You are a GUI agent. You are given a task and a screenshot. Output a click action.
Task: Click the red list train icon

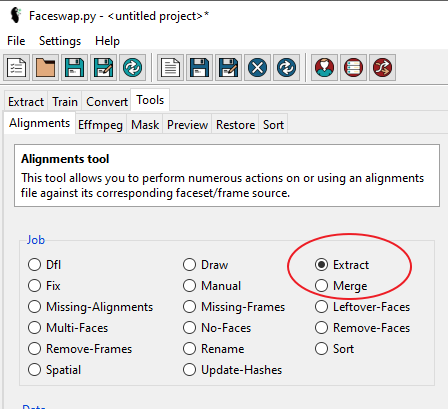(353, 68)
